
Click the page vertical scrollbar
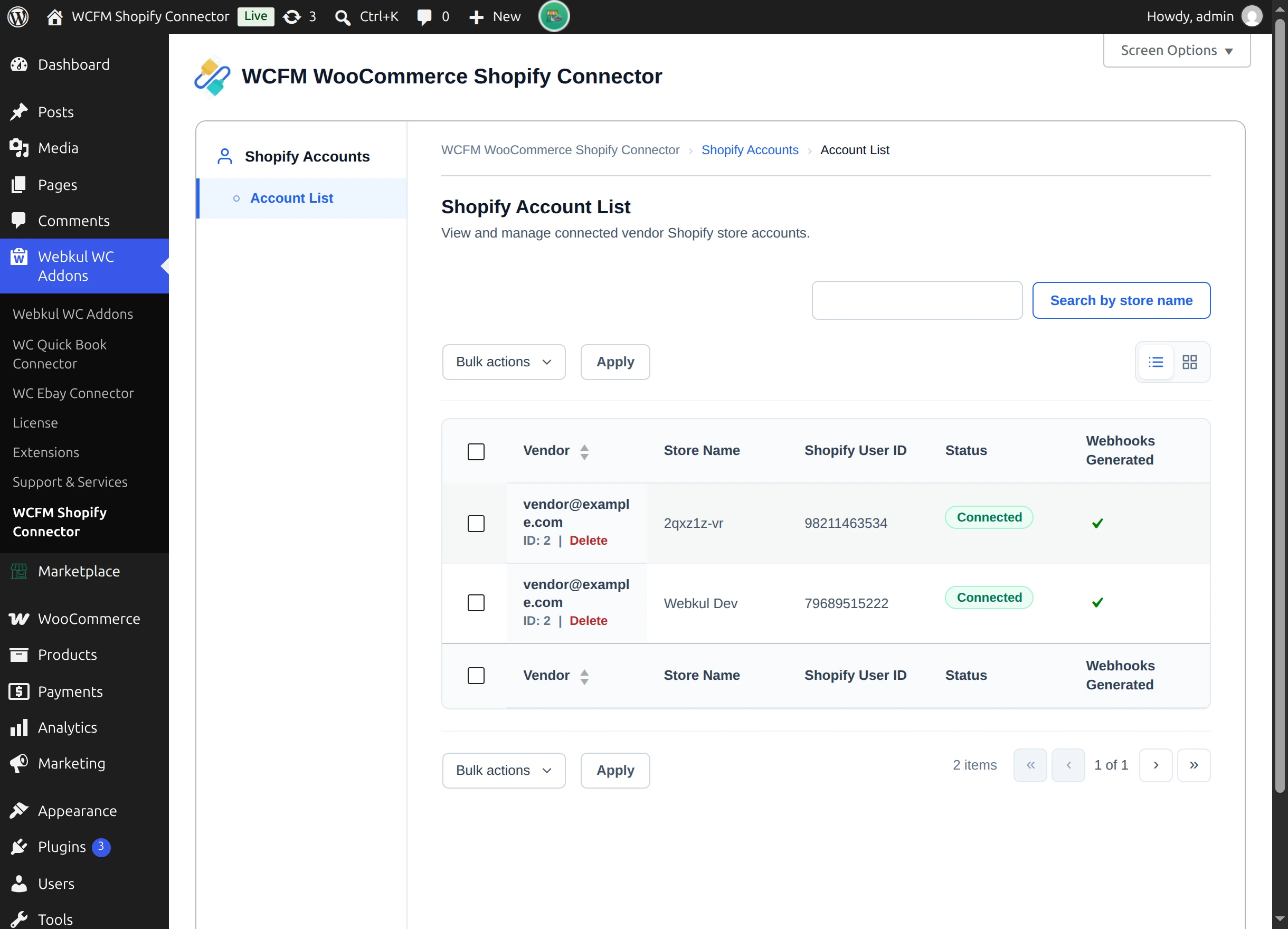pos(1280,406)
